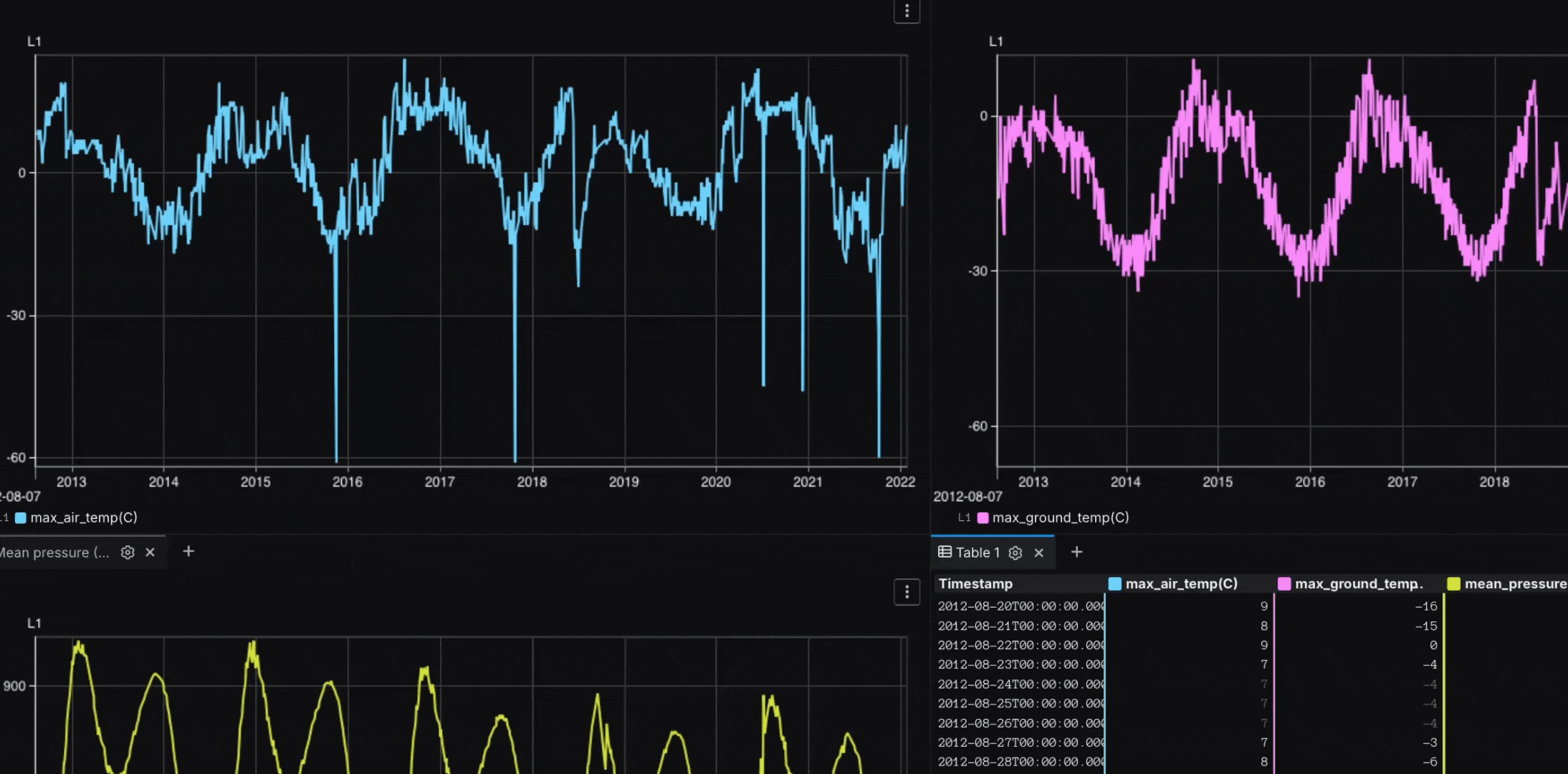This screenshot has height=774, width=1568.
Task: Add new tab next to Table 1
Action: point(1076,552)
